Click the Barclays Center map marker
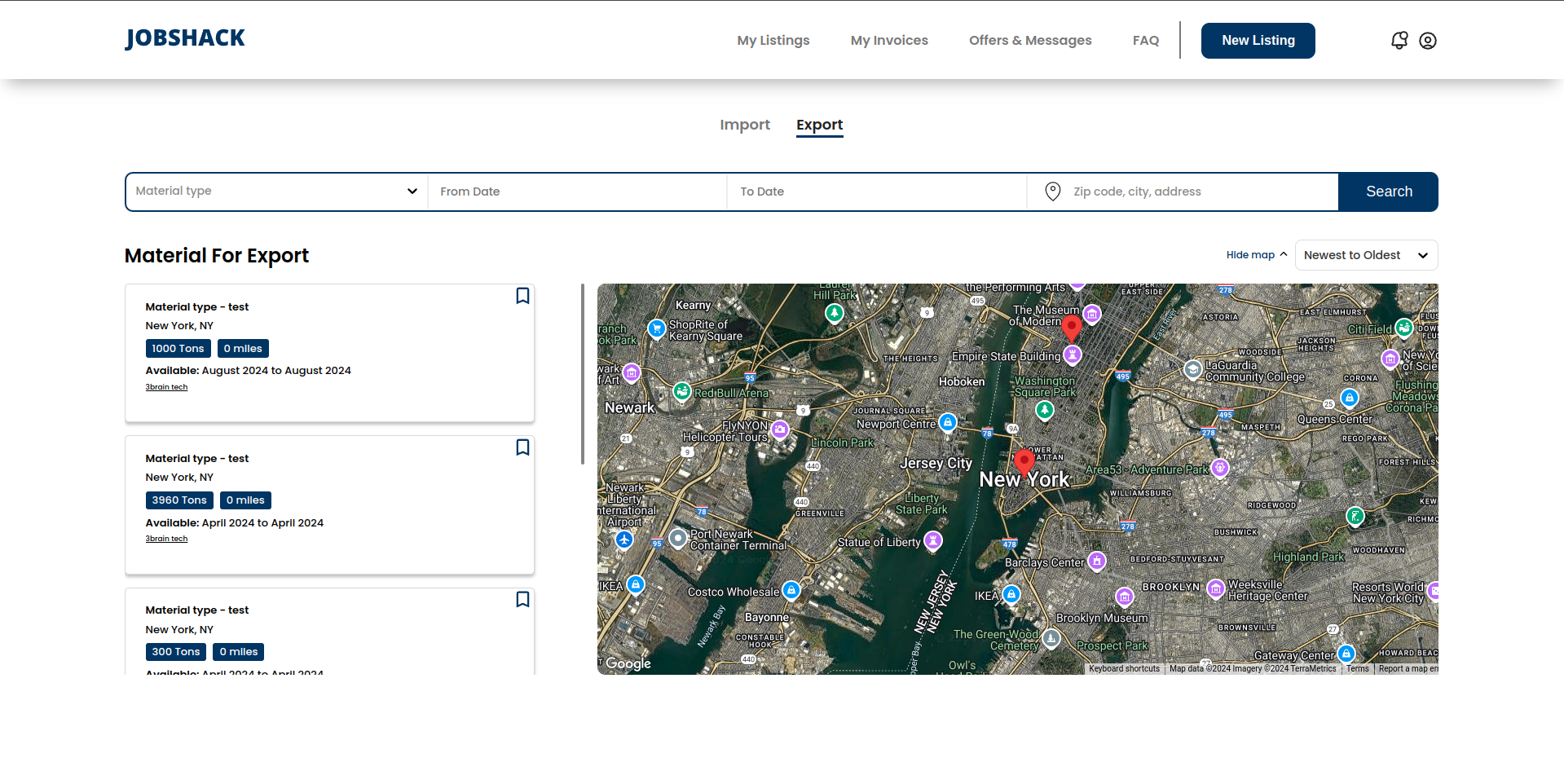The width and height of the screenshot is (1564, 784). [x=1097, y=561]
